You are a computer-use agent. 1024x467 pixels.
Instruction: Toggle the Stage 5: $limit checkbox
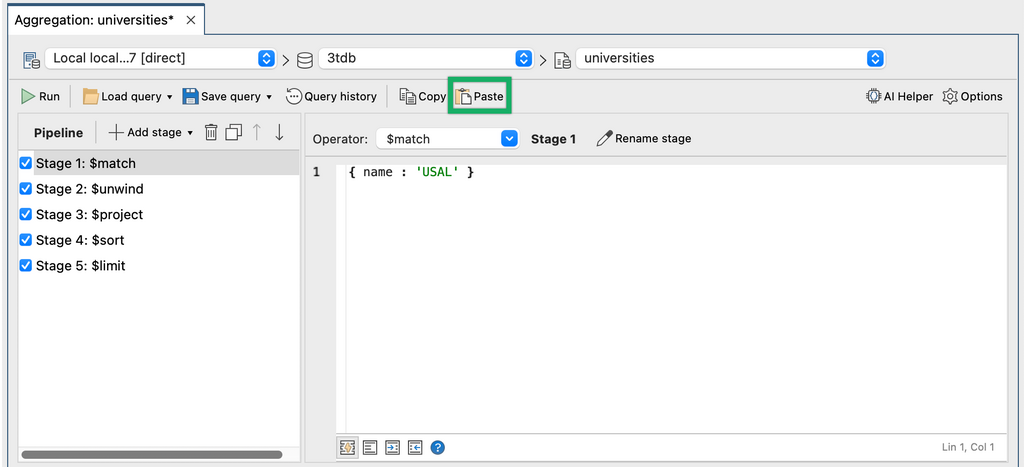coord(27,267)
